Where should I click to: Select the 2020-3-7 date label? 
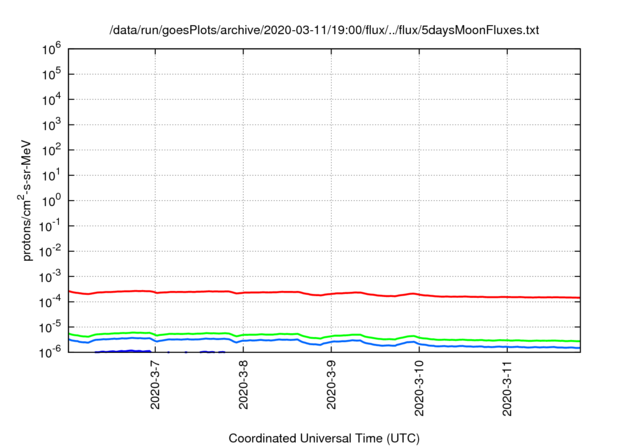[x=155, y=385]
